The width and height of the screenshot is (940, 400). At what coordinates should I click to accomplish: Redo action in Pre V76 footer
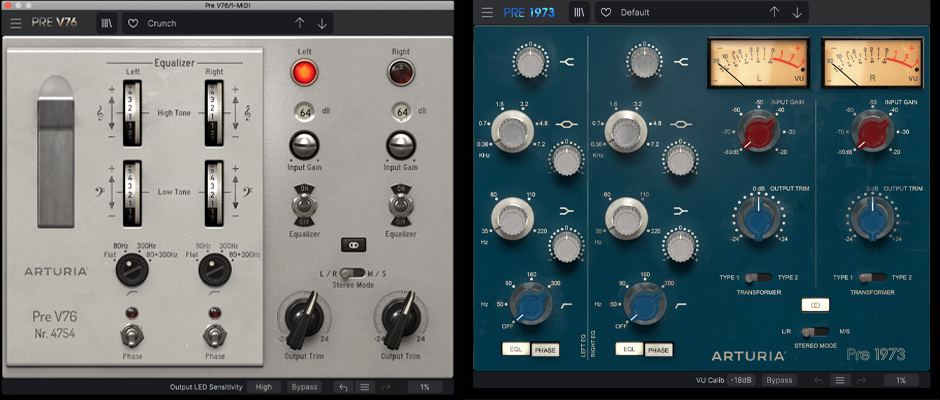pyautogui.click(x=384, y=387)
